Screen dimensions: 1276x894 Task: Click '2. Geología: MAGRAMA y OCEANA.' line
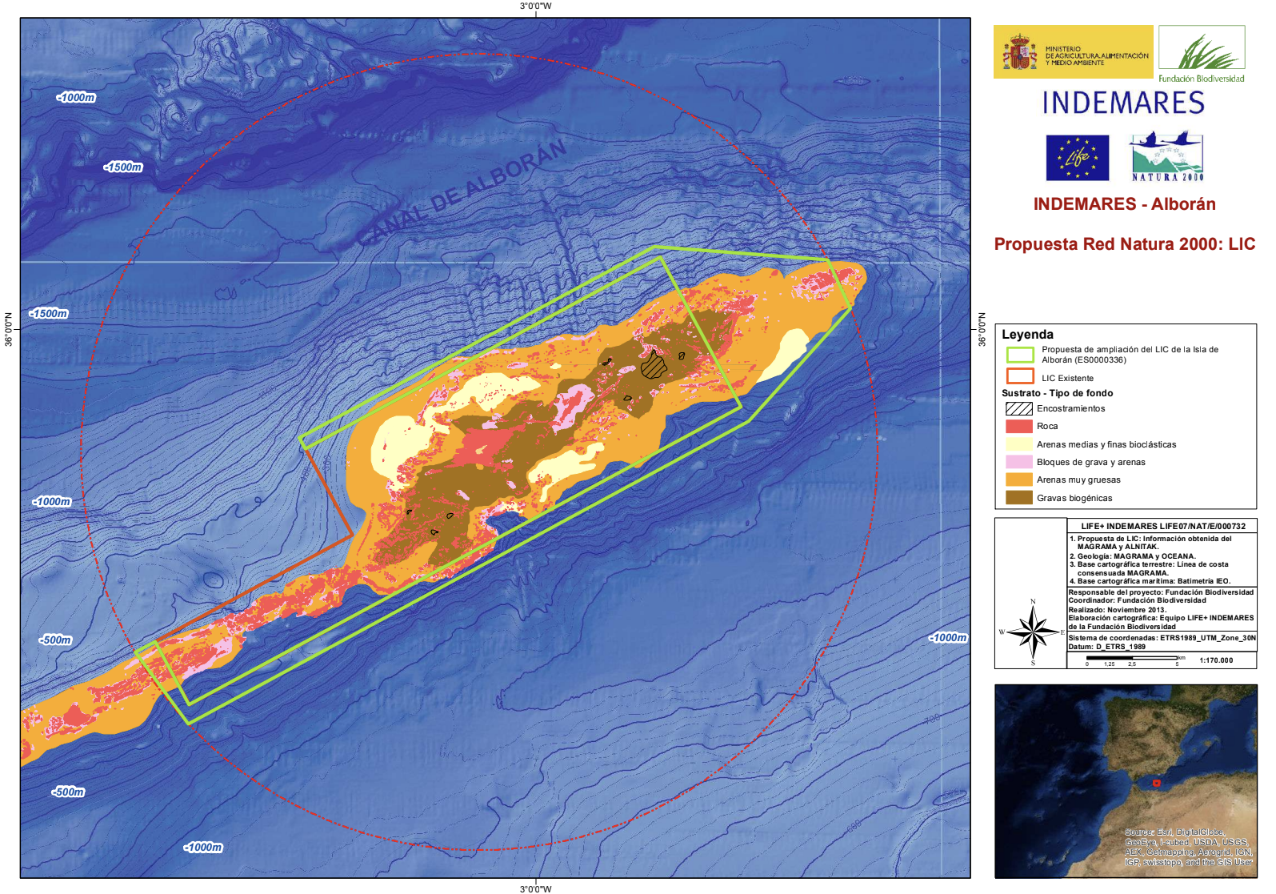coord(1132,556)
